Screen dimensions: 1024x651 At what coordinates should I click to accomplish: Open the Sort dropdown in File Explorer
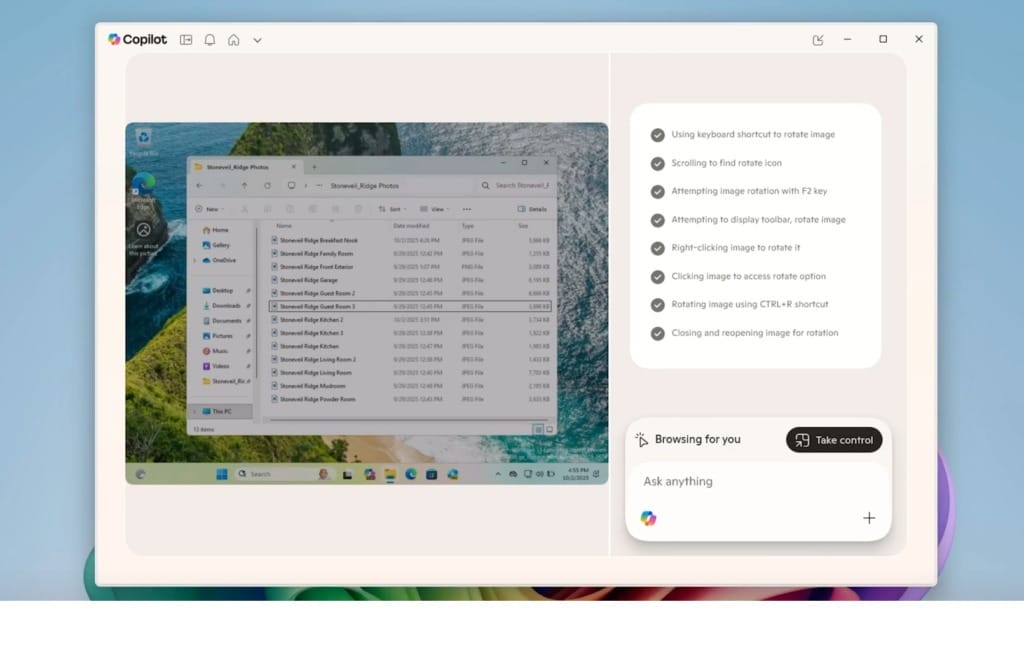[x=392, y=209]
